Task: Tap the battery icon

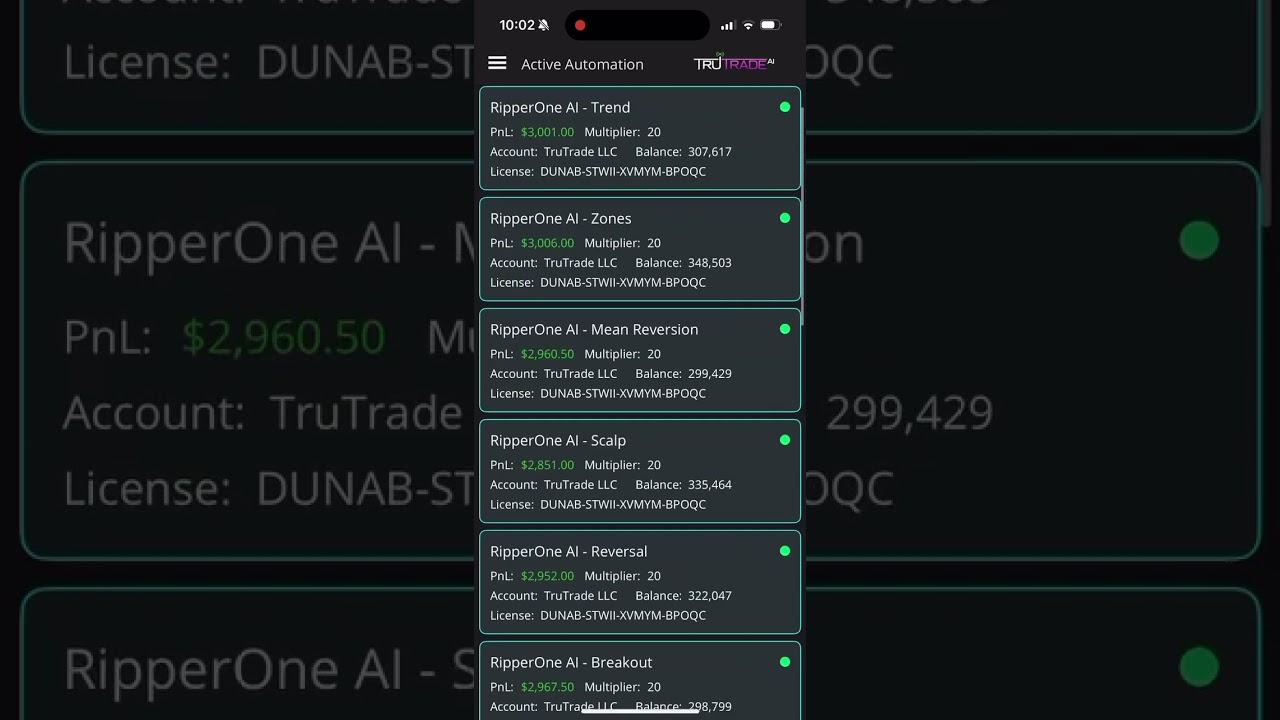Action: coord(770,25)
